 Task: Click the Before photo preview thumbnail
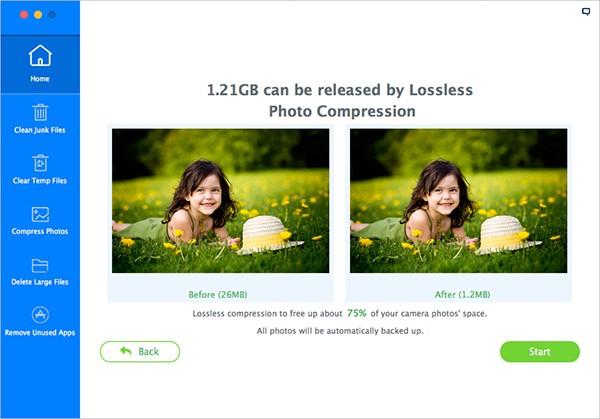coord(220,201)
